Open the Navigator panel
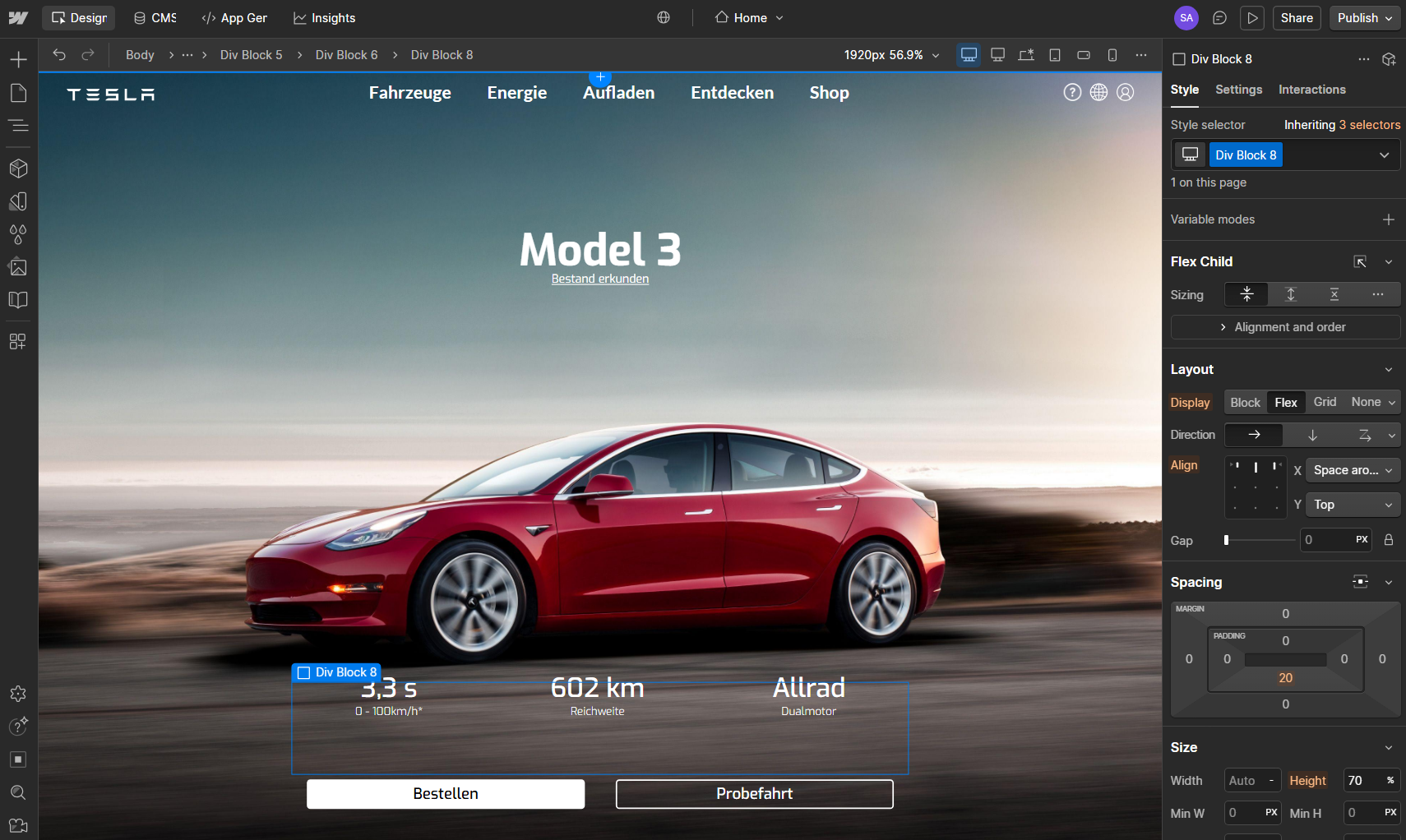Viewport: 1406px width, 840px height. 18,126
